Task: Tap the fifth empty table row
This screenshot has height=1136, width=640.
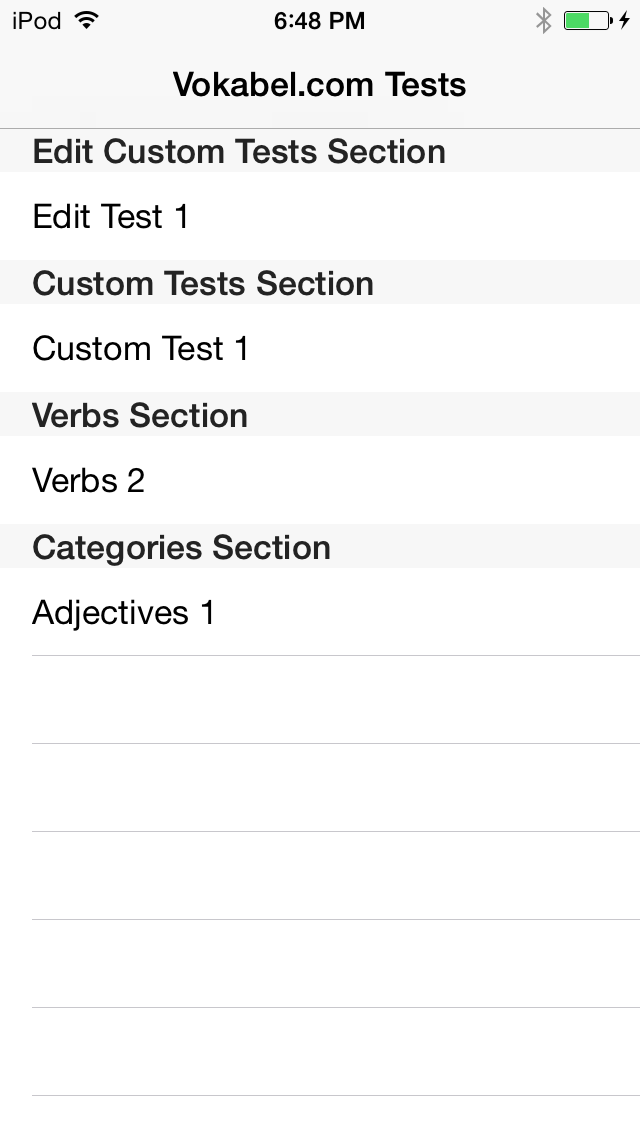Action: coord(320,1052)
